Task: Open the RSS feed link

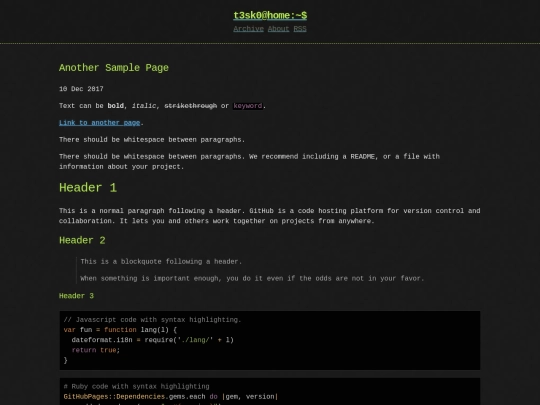Action: [x=300, y=29]
